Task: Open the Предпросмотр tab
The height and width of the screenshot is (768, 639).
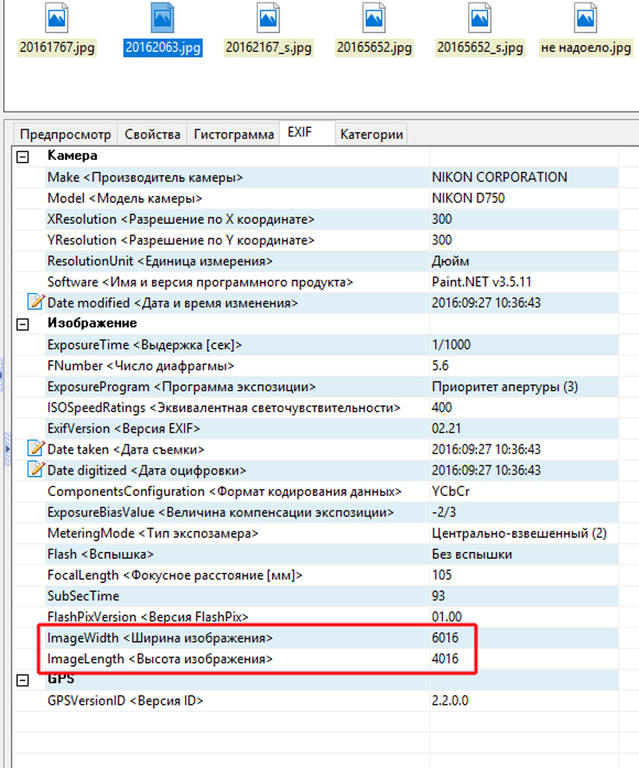Action: coord(66,134)
